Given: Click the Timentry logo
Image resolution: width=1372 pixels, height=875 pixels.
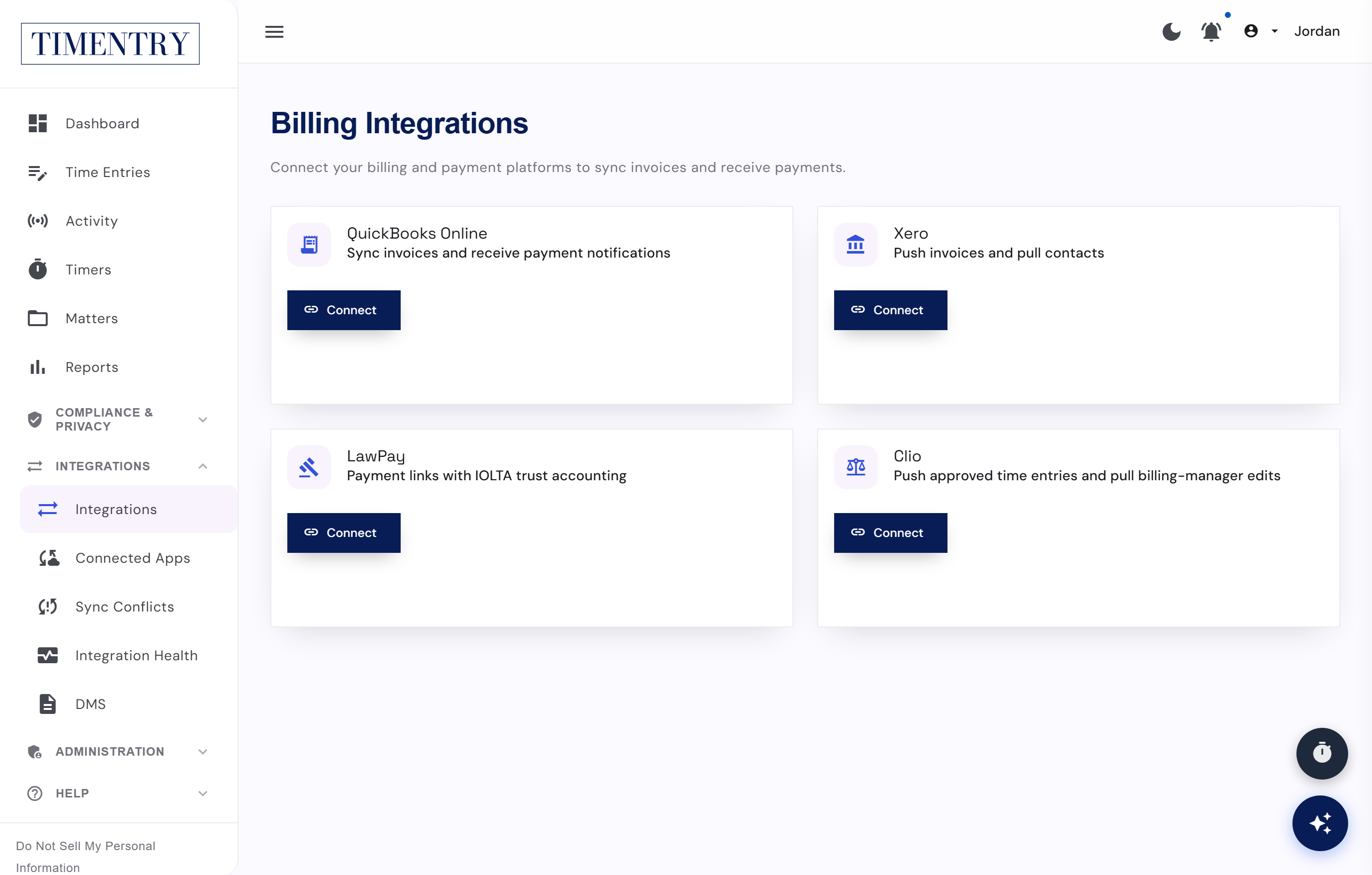Looking at the screenshot, I should click(x=110, y=44).
